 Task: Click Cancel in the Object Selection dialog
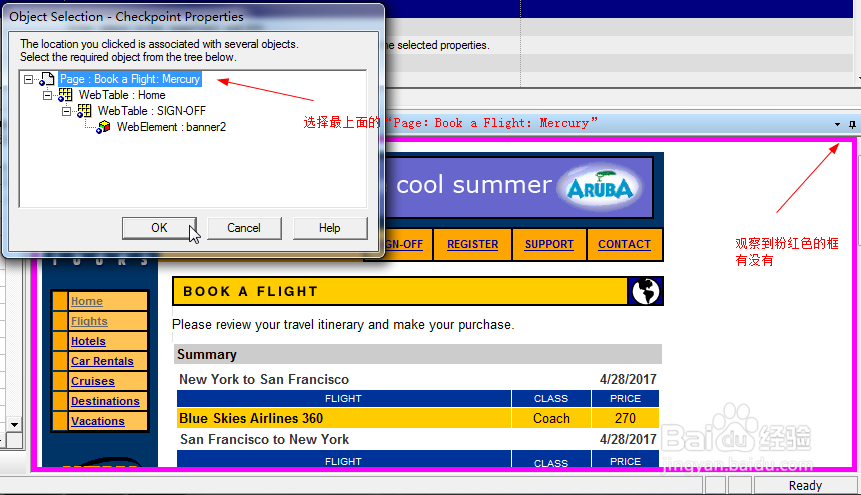(244, 228)
